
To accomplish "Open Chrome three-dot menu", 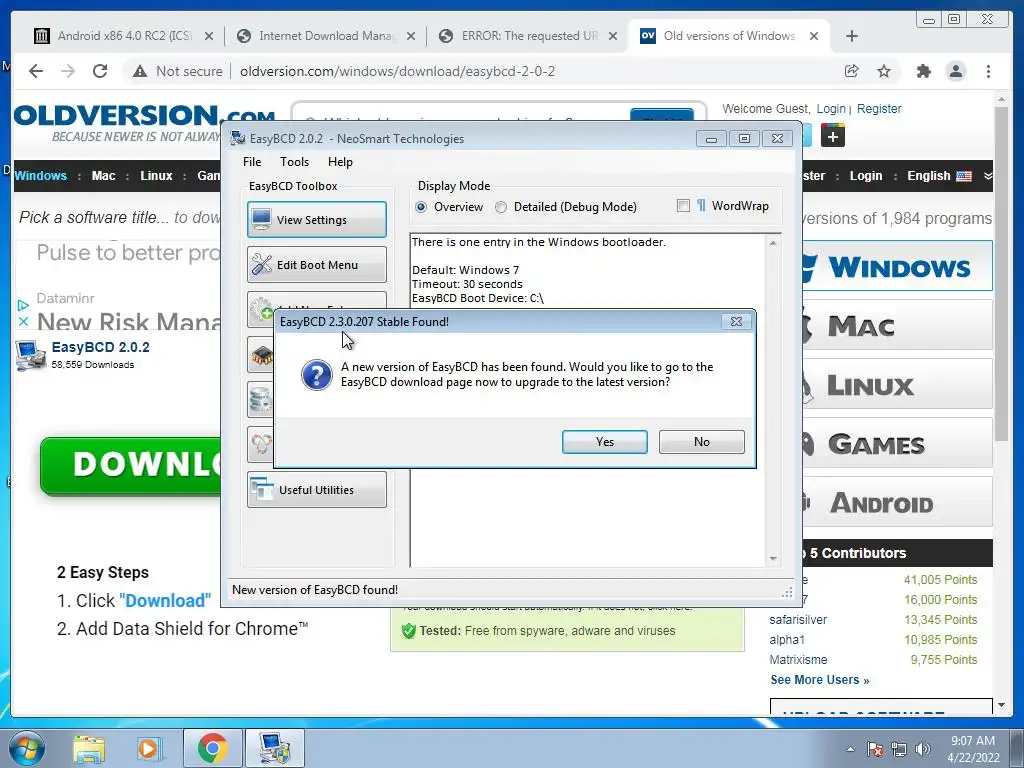I will (989, 71).
